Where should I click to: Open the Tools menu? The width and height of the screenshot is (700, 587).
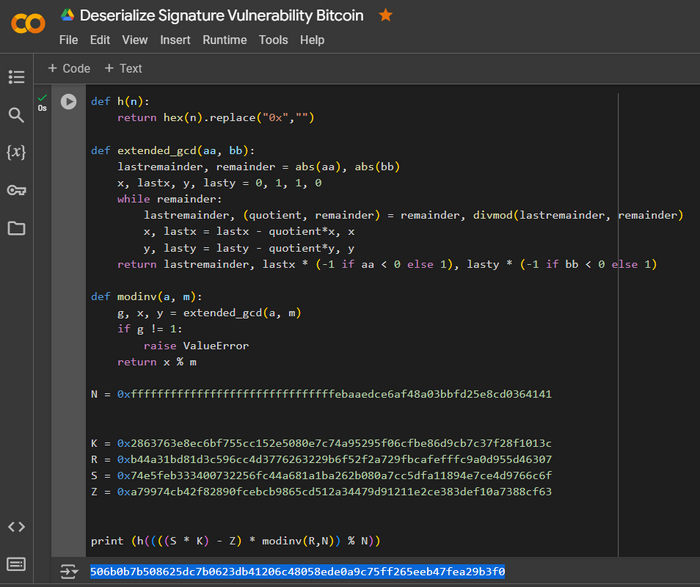(x=273, y=40)
